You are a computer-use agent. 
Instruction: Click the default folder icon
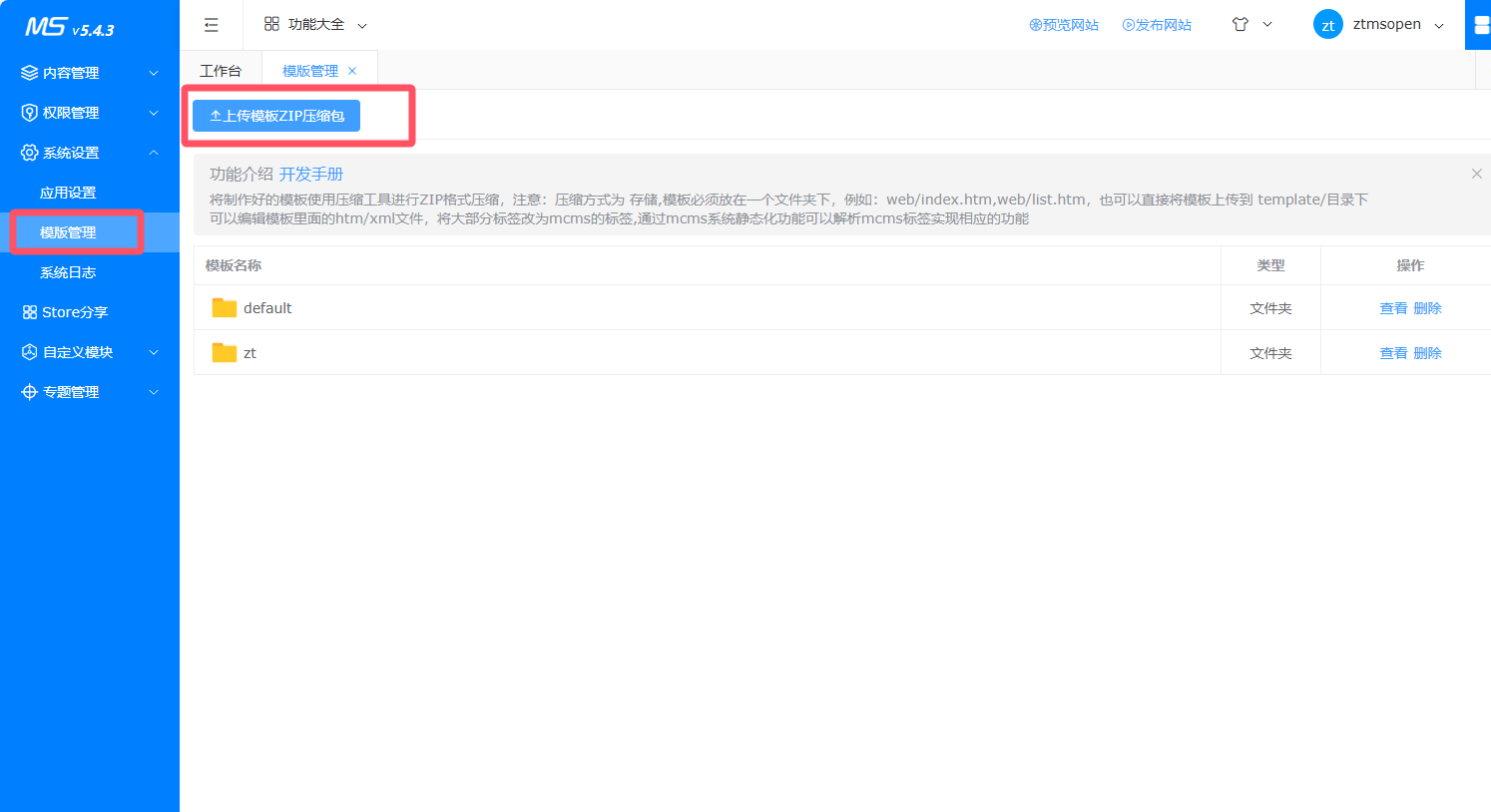pos(225,308)
